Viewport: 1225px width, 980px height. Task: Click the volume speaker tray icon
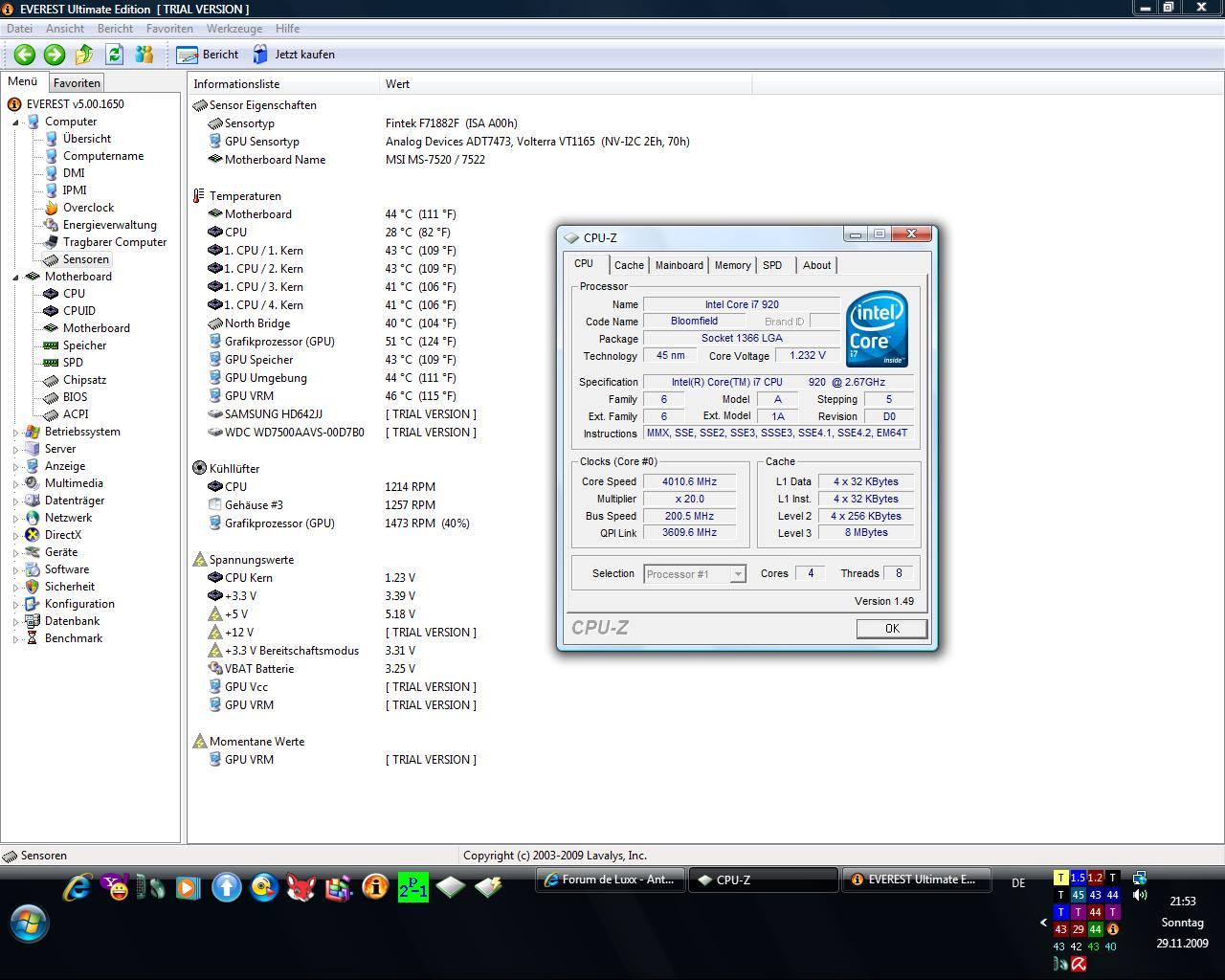(x=1140, y=895)
